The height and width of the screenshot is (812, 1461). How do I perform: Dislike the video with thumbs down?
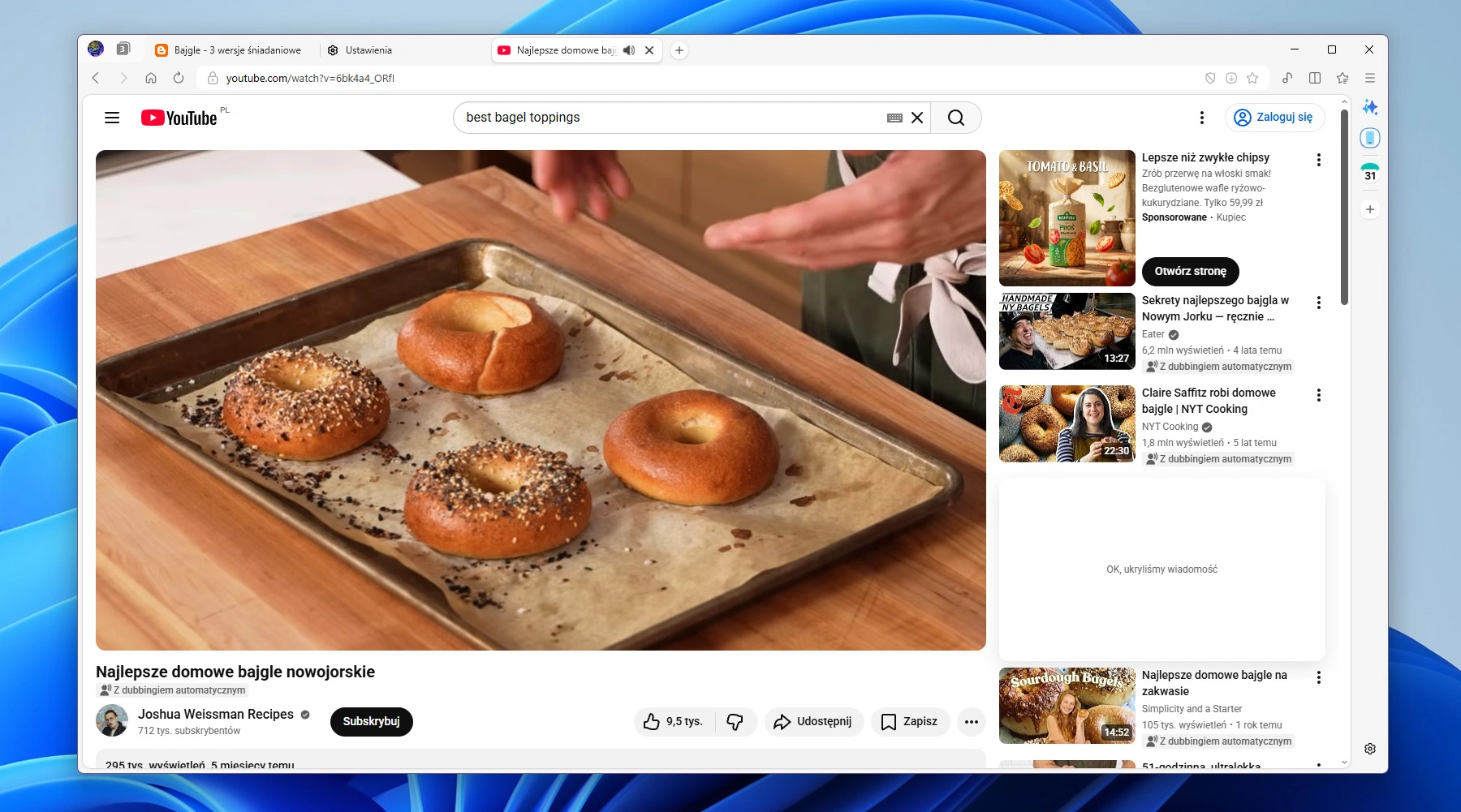pos(735,722)
